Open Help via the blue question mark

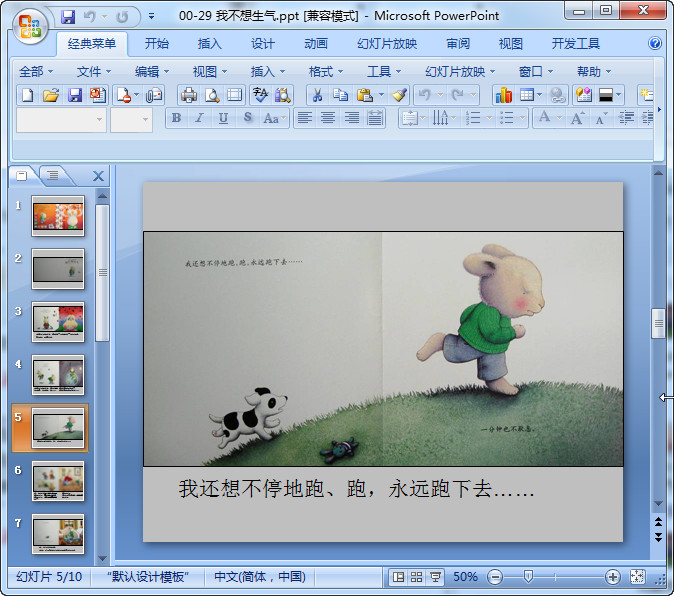(655, 43)
